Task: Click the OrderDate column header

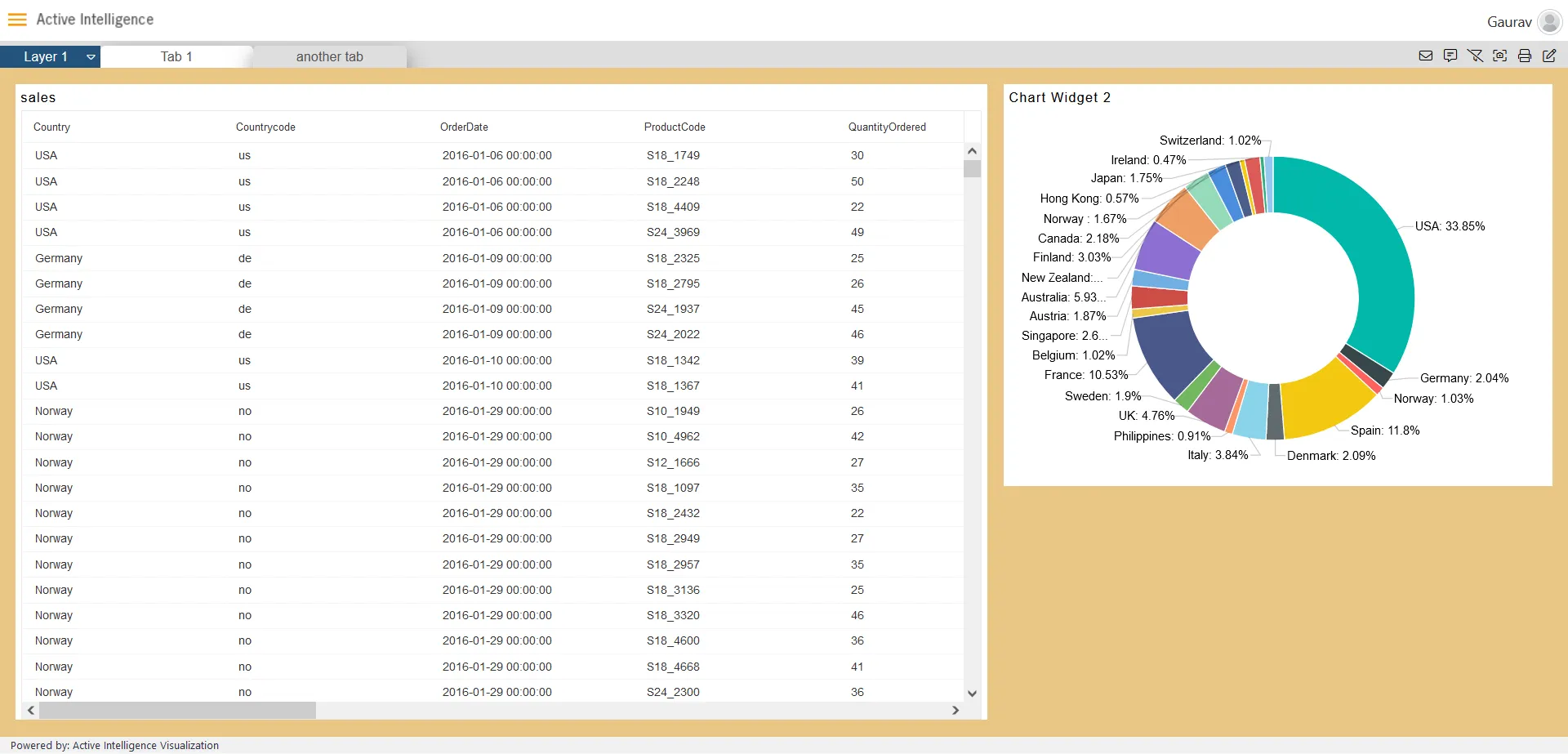Action: [464, 127]
